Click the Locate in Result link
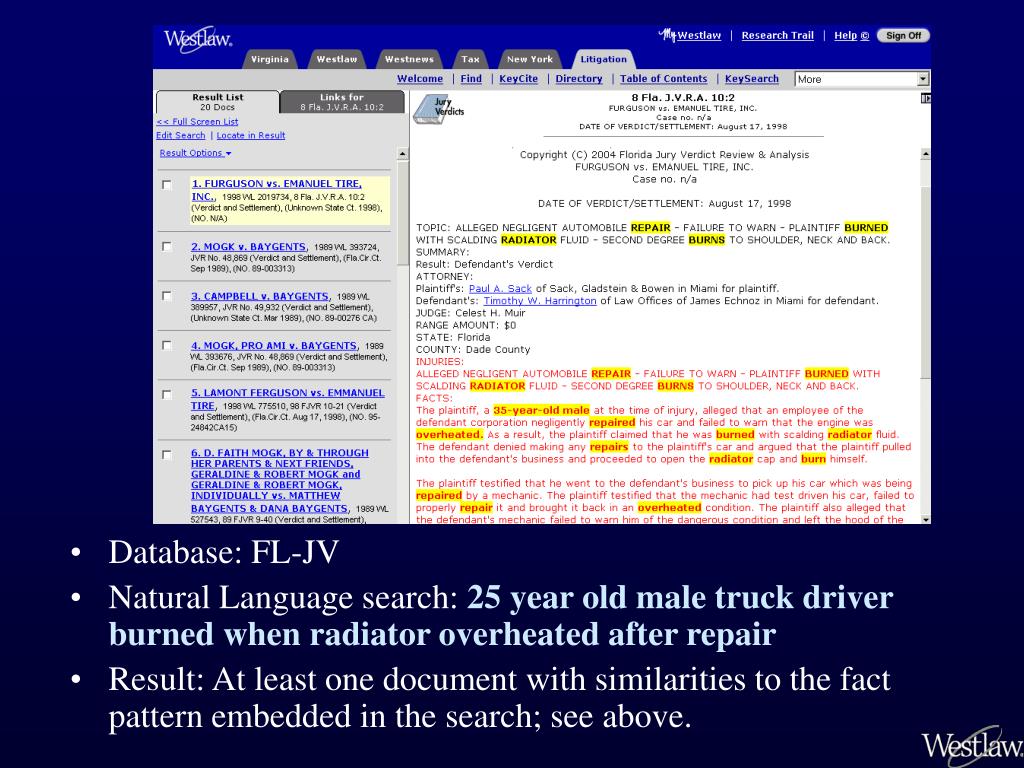This screenshot has height=768, width=1024. pos(251,135)
